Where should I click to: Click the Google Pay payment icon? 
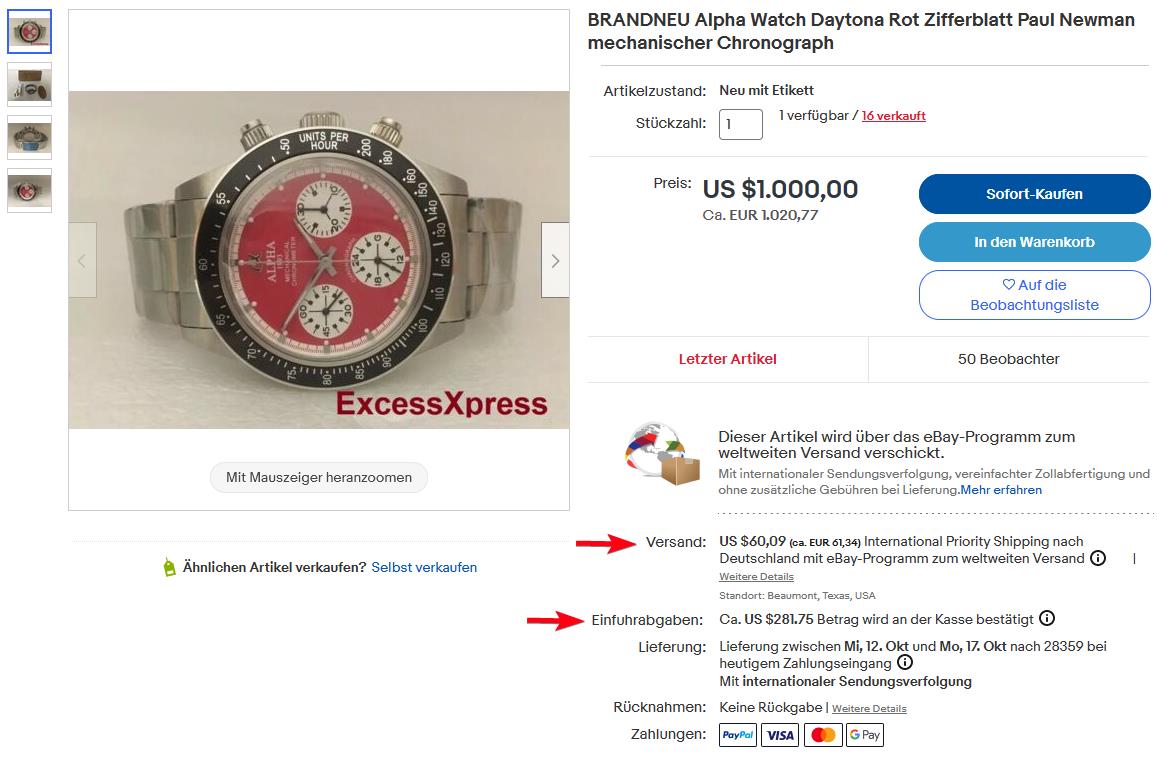[x=865, y=735]
